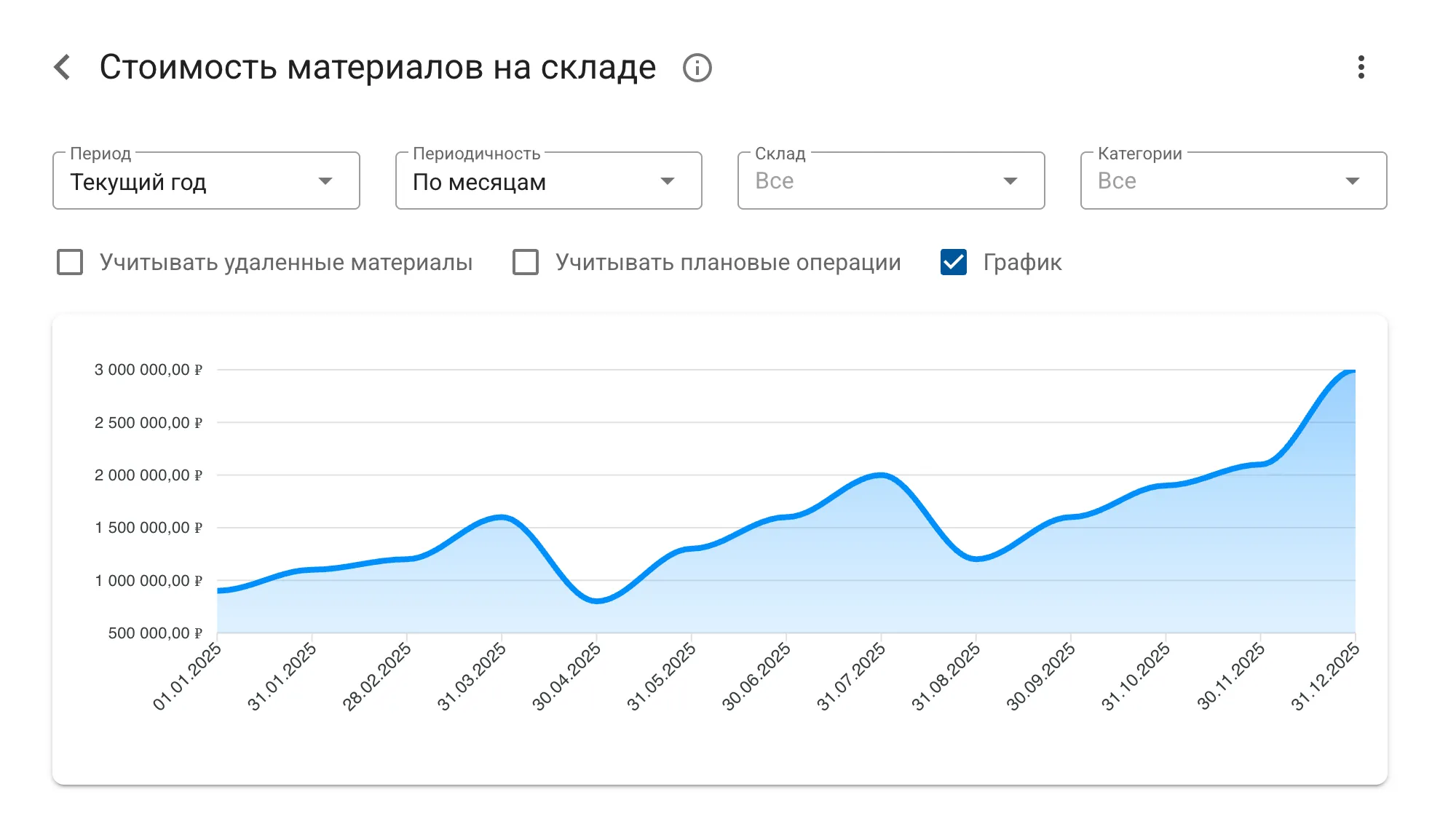Open the three-dot overflow menu
The height and width of the screenshot is (840, 1440).
pyautogui.click(x=1360, y=67)
